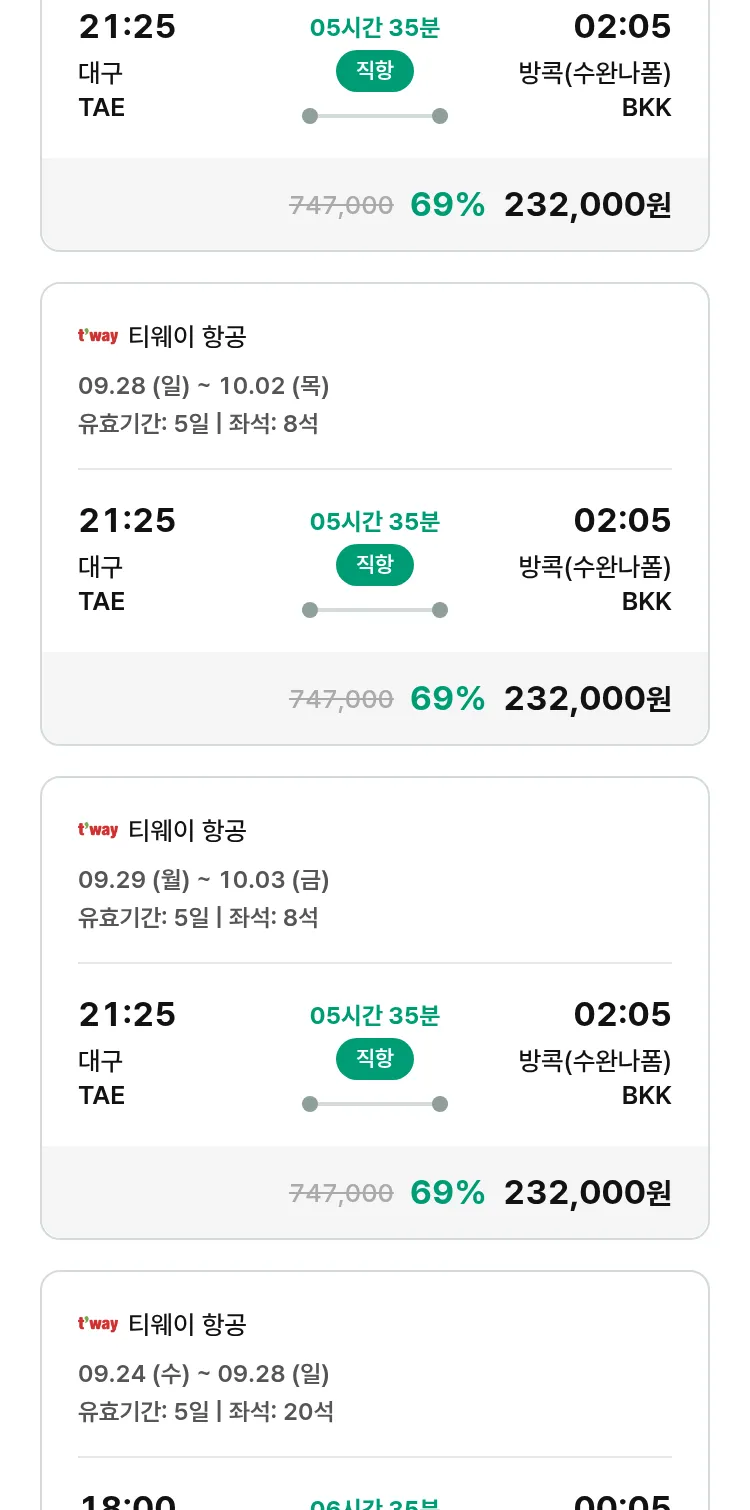Click the t'way logo on the 09.29 flight card
Image resolution: width=750 pixels, height=1510 pixels.
(x=98, y=830)
